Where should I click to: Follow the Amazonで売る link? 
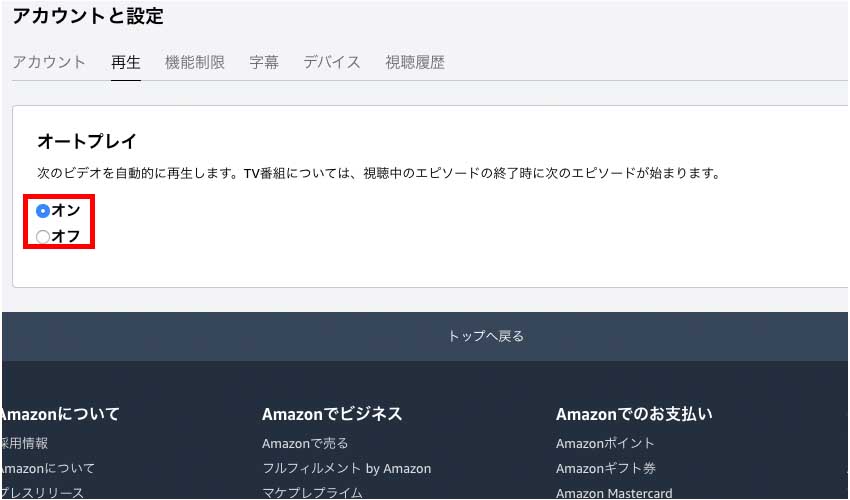[x=305, y=443]
